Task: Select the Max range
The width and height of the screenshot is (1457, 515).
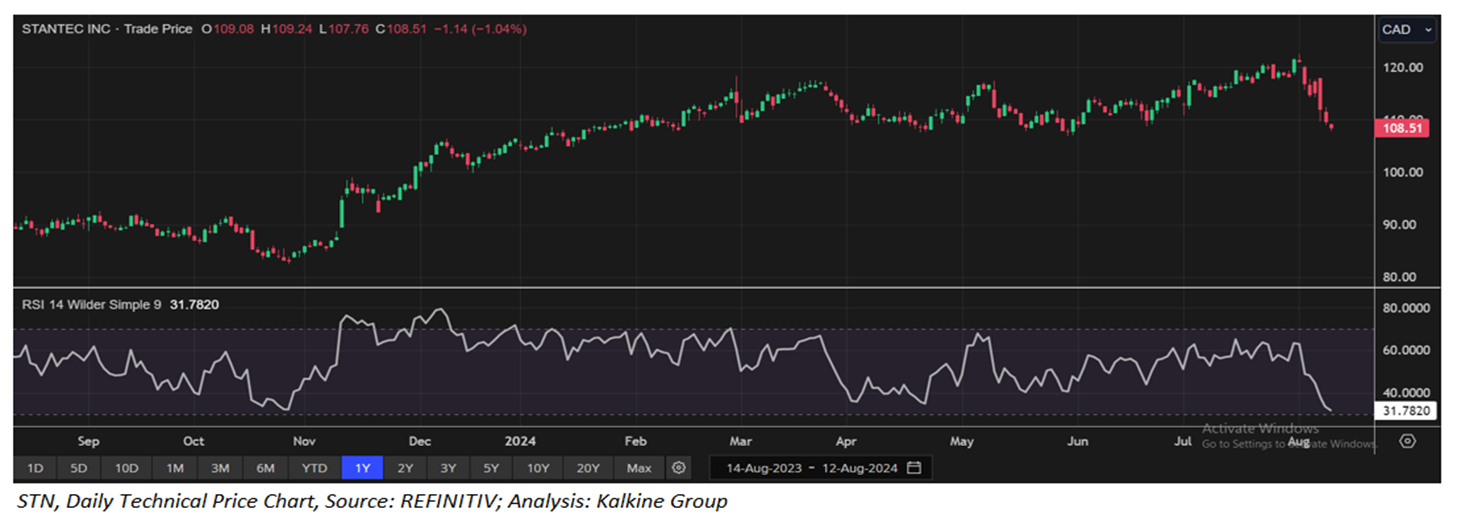Action: coord(639,468)
